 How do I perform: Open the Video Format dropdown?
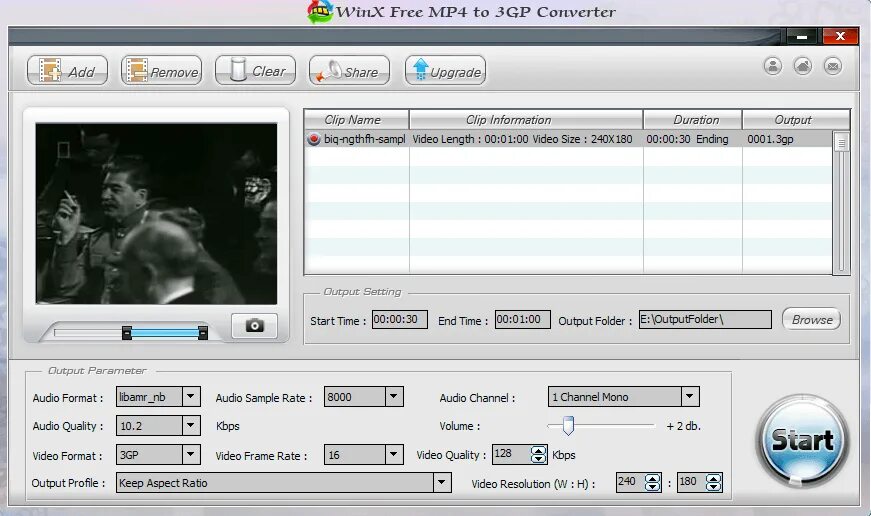(191, 454)
